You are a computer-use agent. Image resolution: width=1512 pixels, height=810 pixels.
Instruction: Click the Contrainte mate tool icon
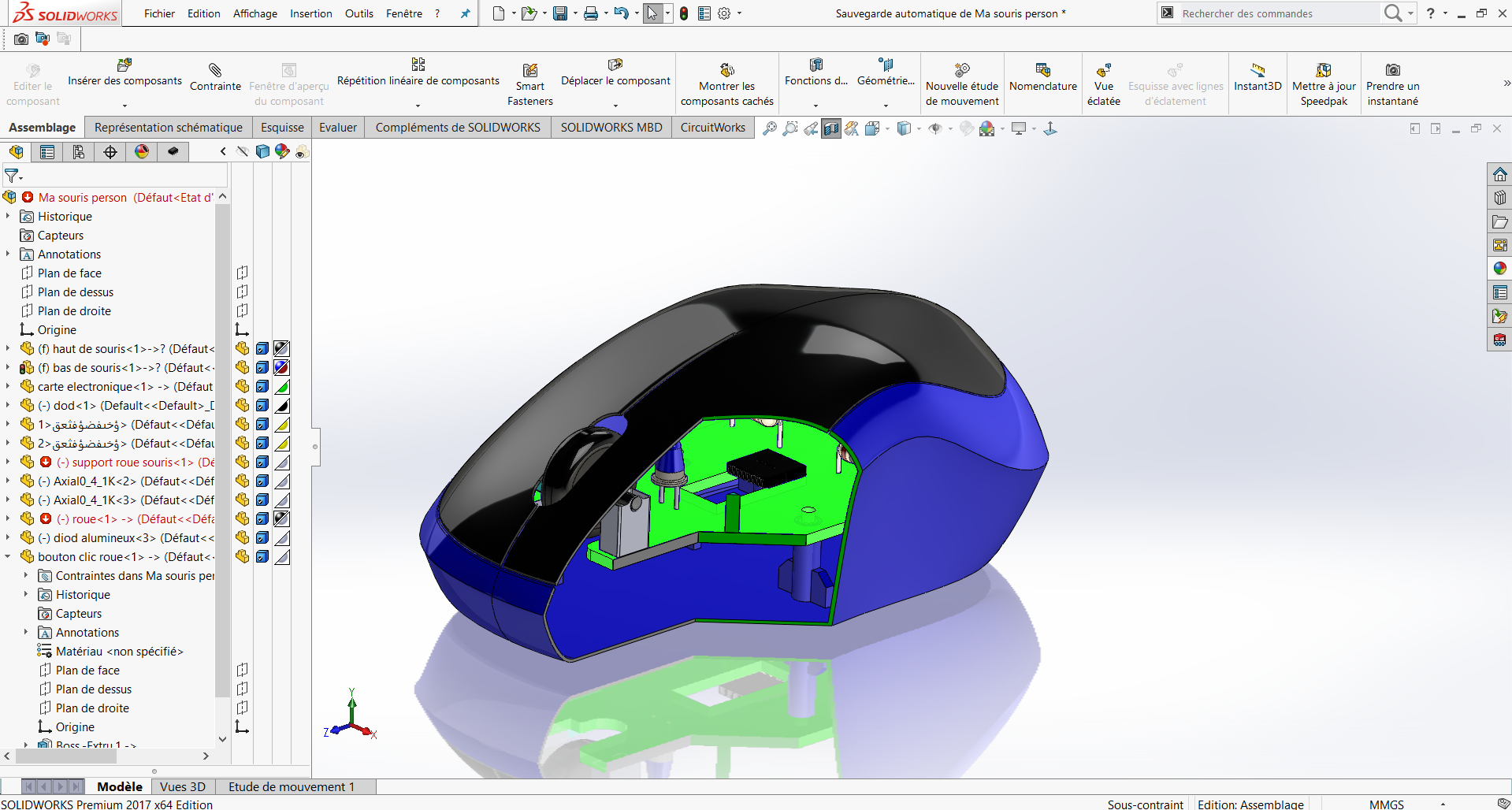click(x=215, y=71)
